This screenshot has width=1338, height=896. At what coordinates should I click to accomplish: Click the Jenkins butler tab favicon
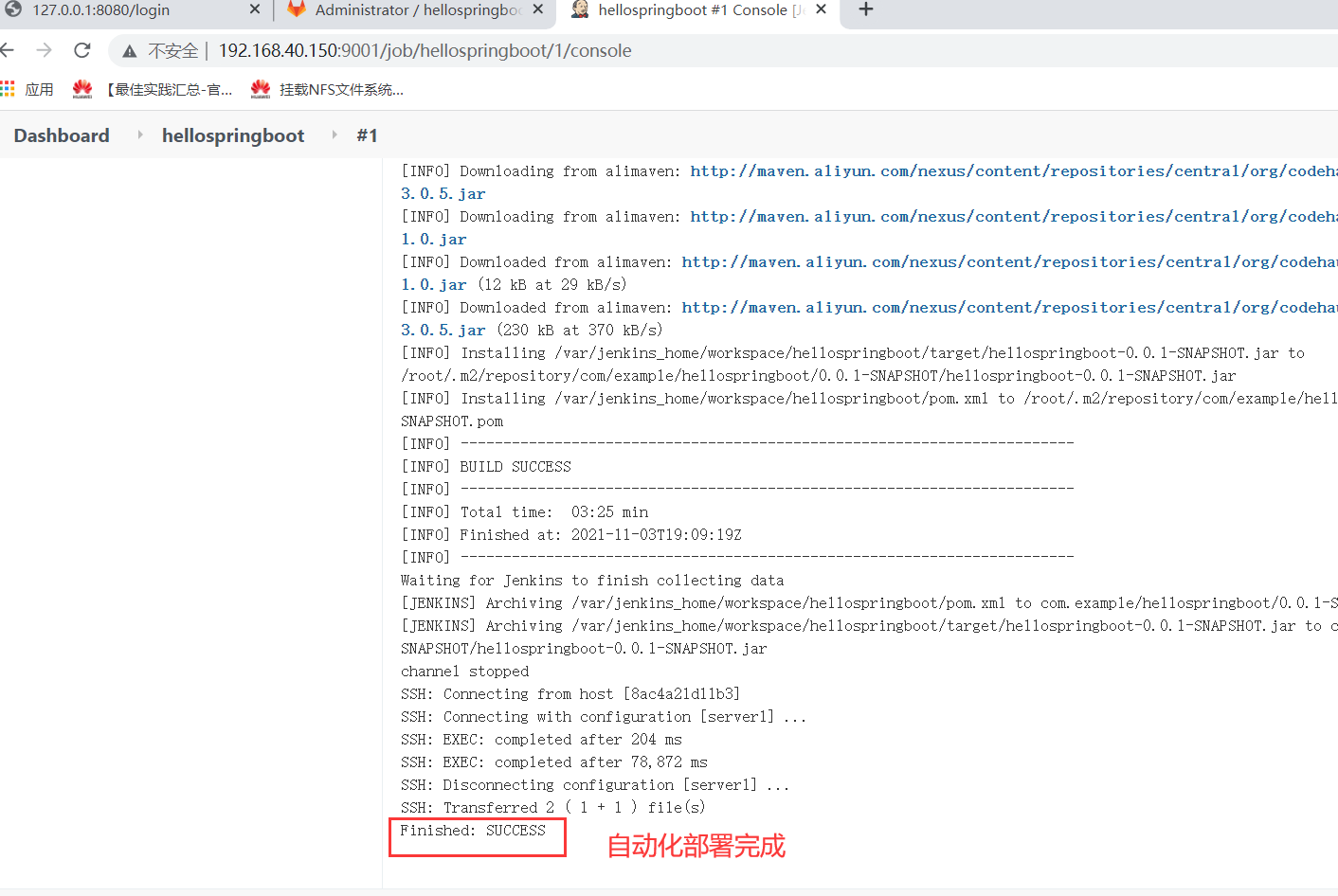pyautogui.click(x=580, y=9)
